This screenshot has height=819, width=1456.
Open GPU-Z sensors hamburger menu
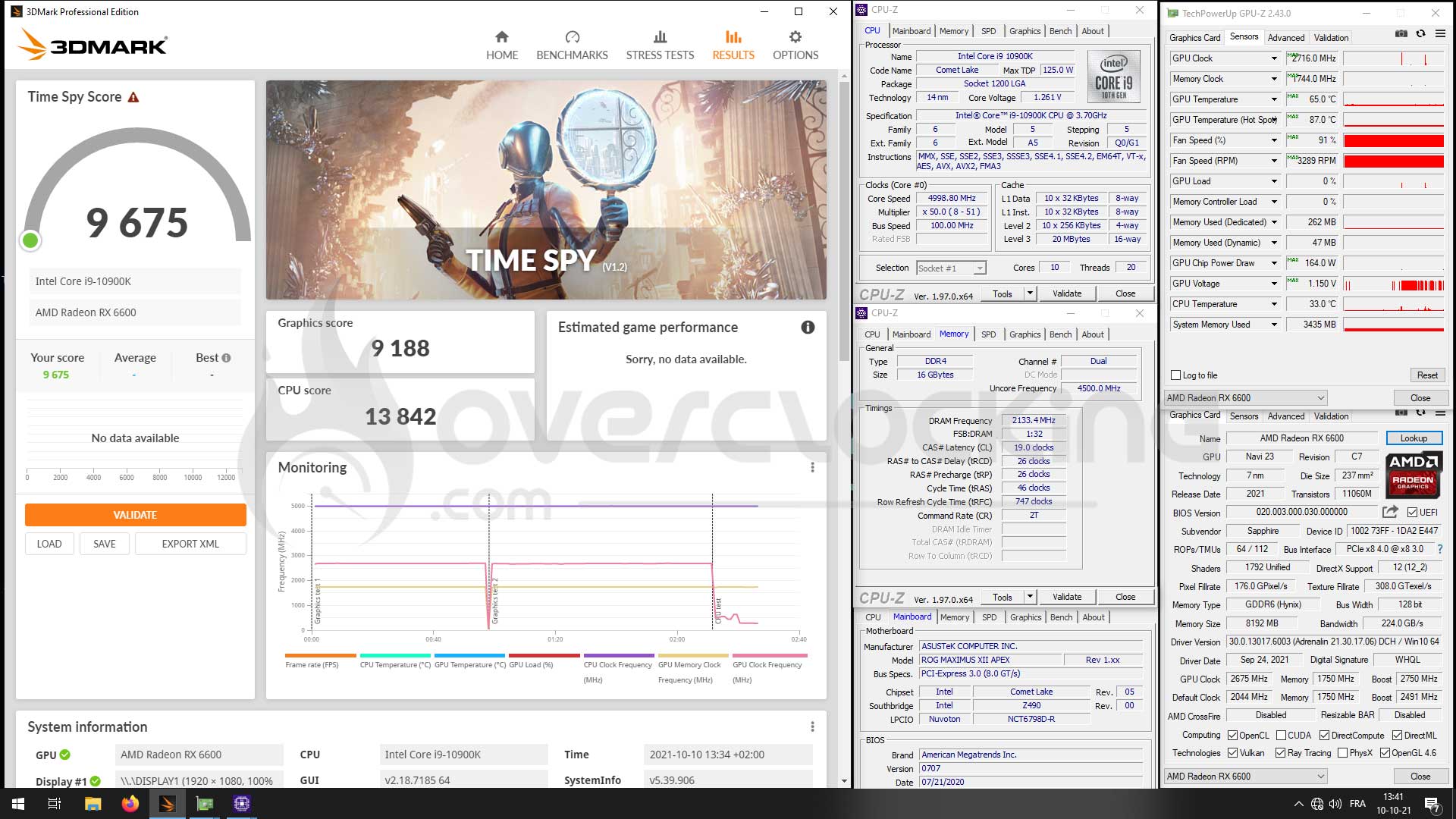[x=1440, y=33]
